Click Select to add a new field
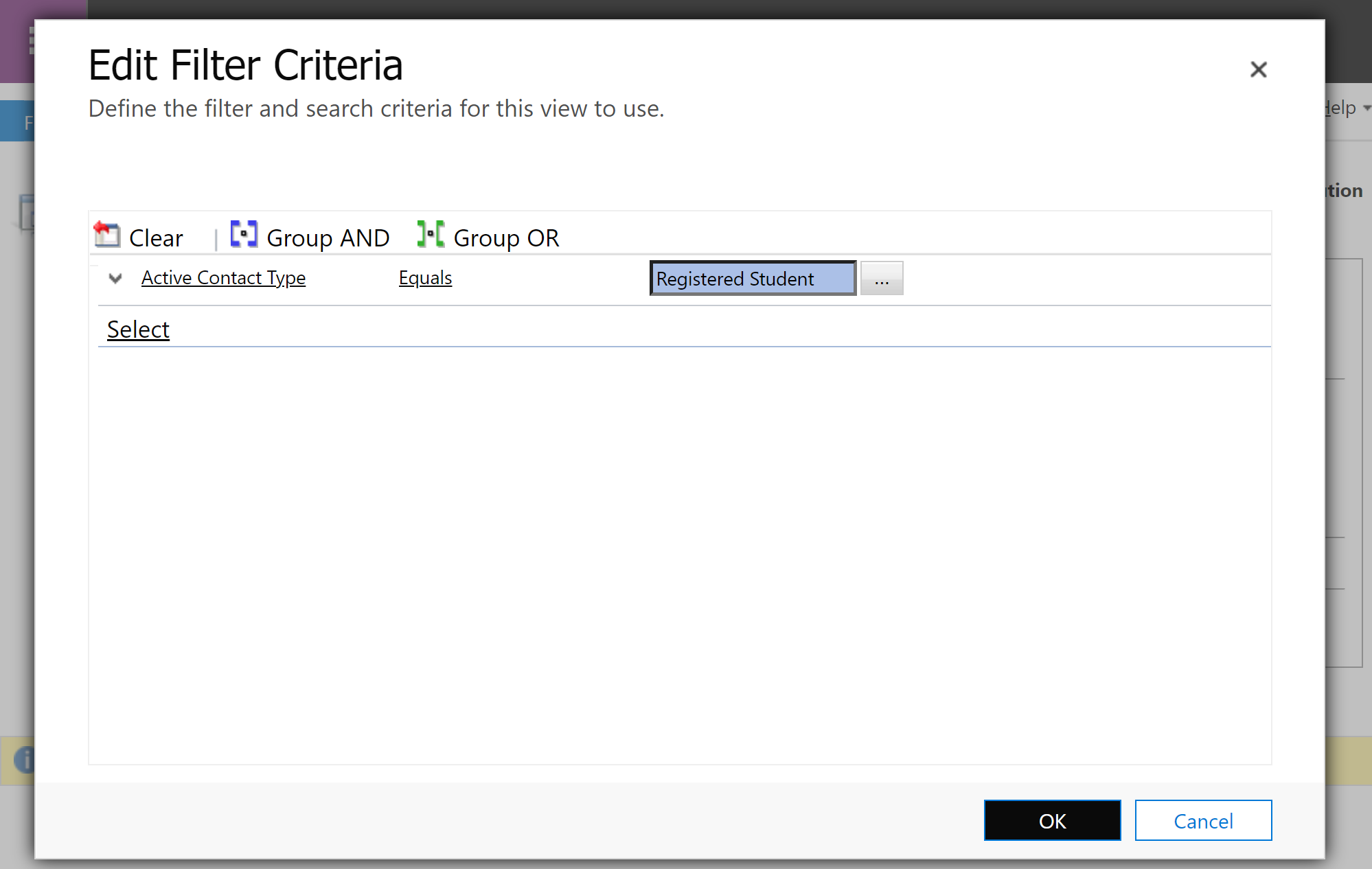Screen dimensions: 1372x869 pyautogui.click(x=138, y=329)
